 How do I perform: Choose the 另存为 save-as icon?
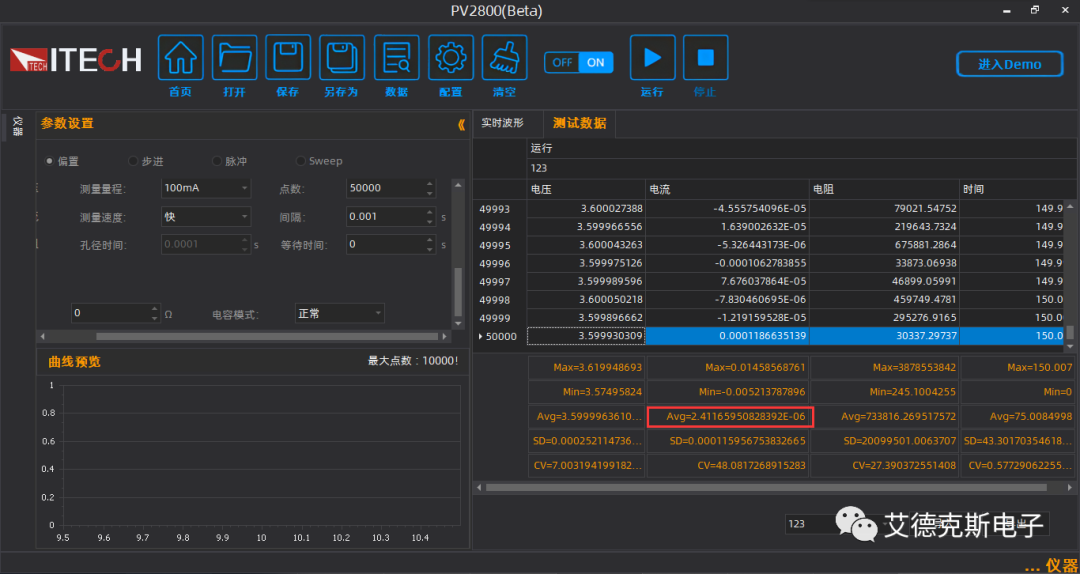342,58
